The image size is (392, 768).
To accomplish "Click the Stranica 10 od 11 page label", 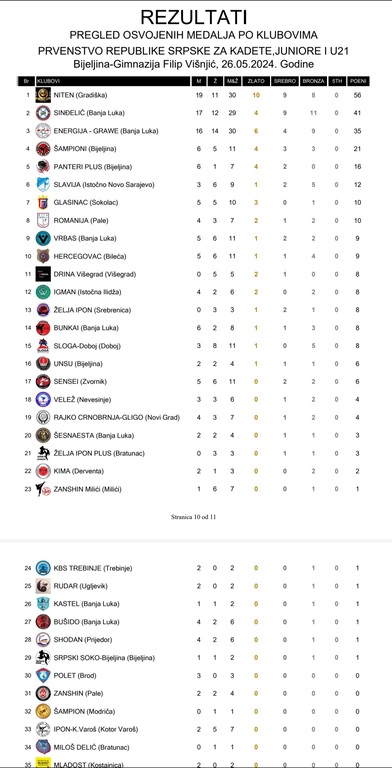I will [193, 517].
